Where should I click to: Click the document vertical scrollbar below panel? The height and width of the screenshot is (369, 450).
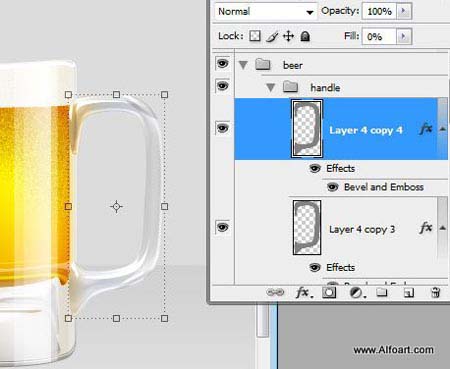(263, 321)
